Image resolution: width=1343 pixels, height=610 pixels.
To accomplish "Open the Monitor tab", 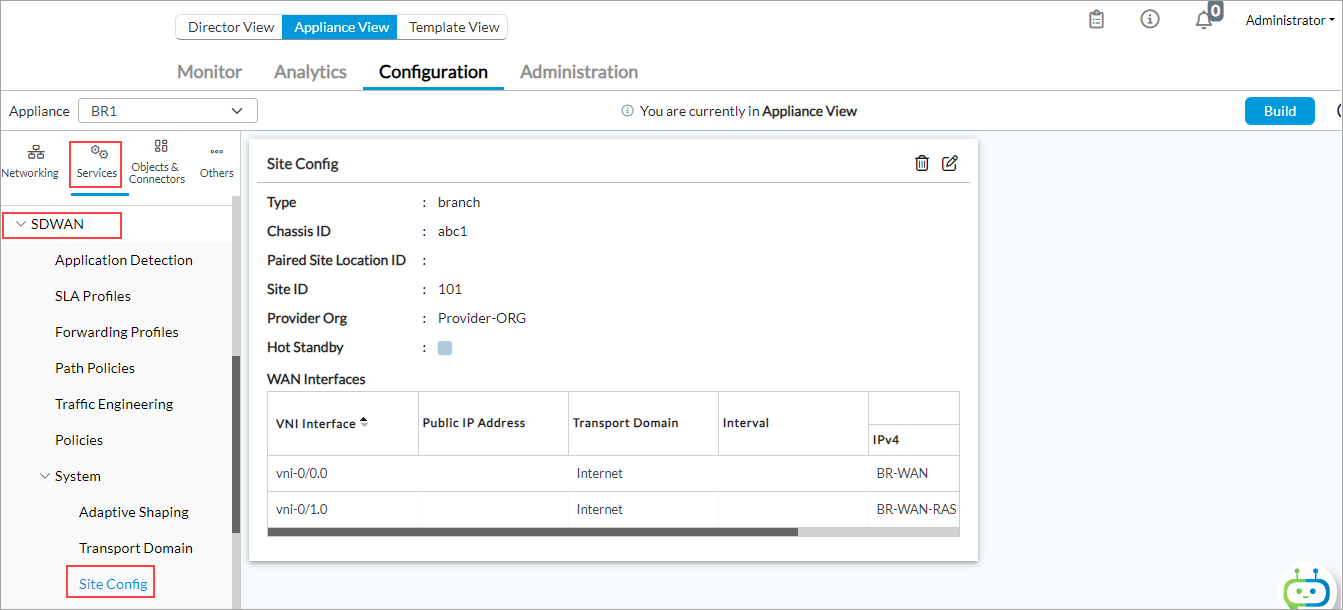I will (208, 71).
